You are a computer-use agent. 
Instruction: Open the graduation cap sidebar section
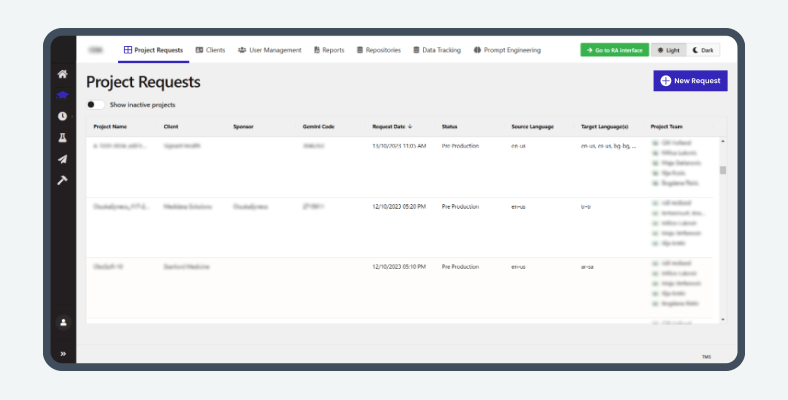pos(62,95)
